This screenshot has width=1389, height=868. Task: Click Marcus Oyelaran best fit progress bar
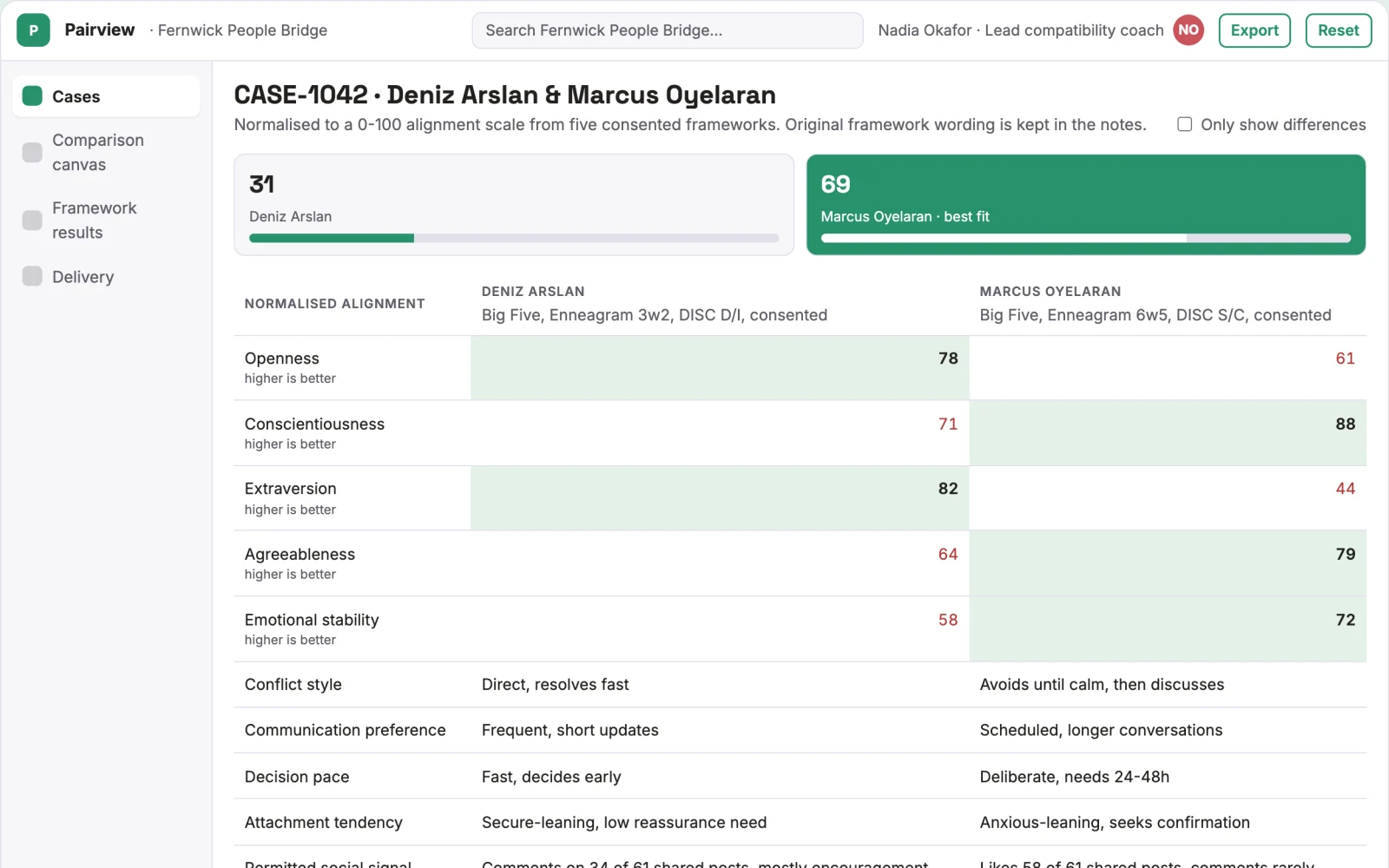pos(1086,238)
